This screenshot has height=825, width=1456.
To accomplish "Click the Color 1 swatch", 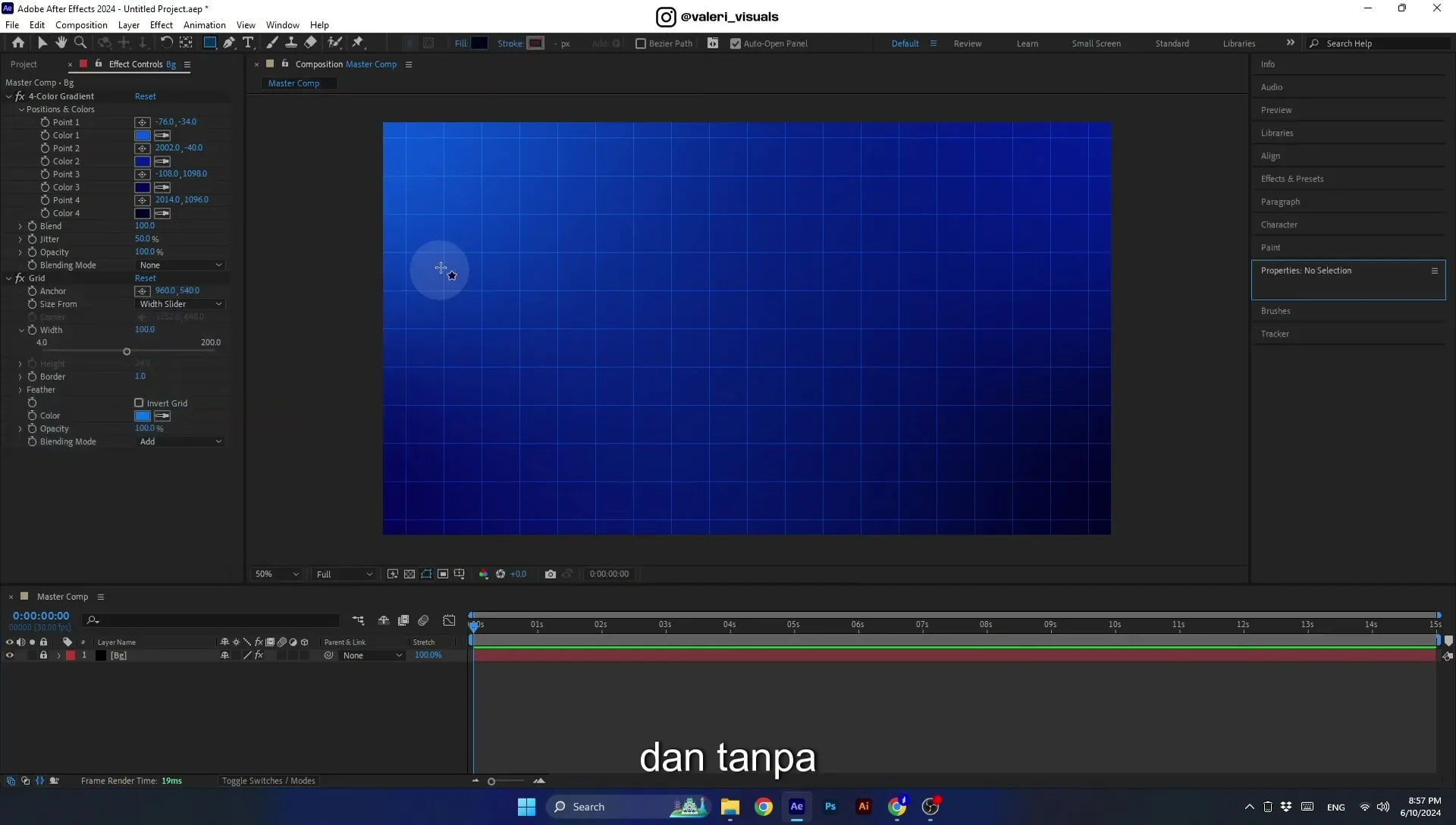I will (x=143, y=136).
